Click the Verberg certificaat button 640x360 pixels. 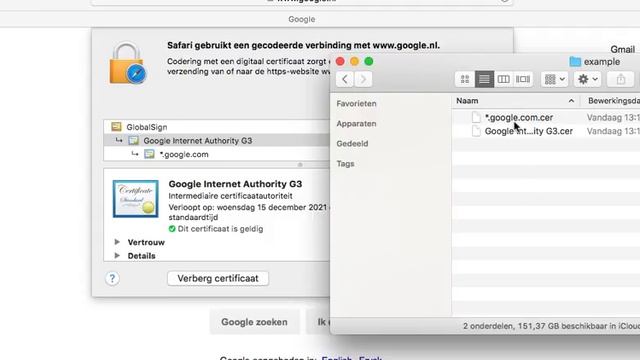pos(218,278)
